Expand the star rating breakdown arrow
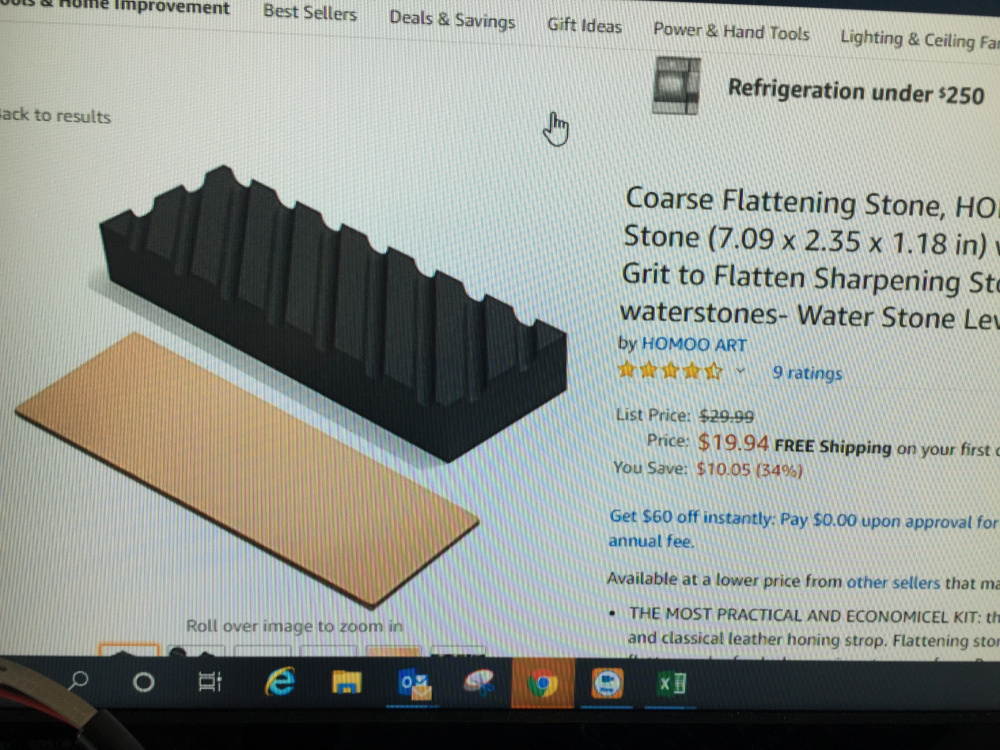The width and height of the screenshot is (1000, 750). pyautogui.click(x=740, y=370)
